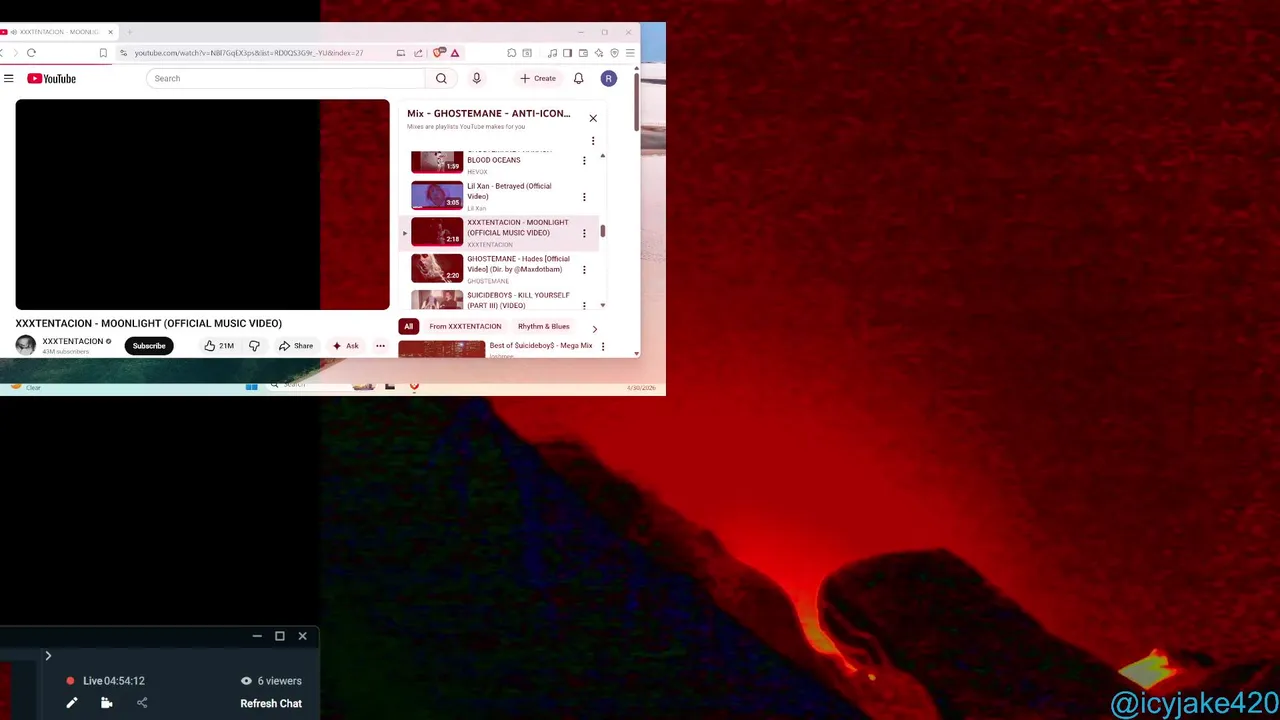
Task: Toggle the browser sidebar panel icon
Action: click(567, 53)
